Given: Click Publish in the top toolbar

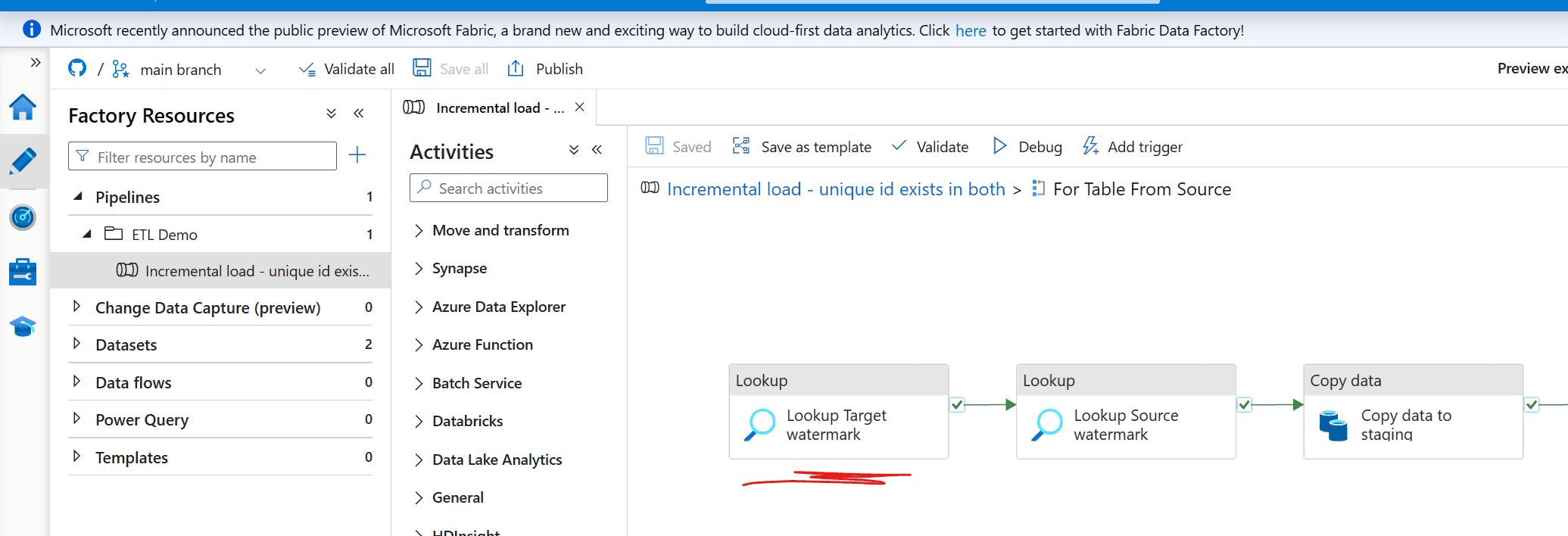Looking at the screenshot, I should [x=545, y=69].
